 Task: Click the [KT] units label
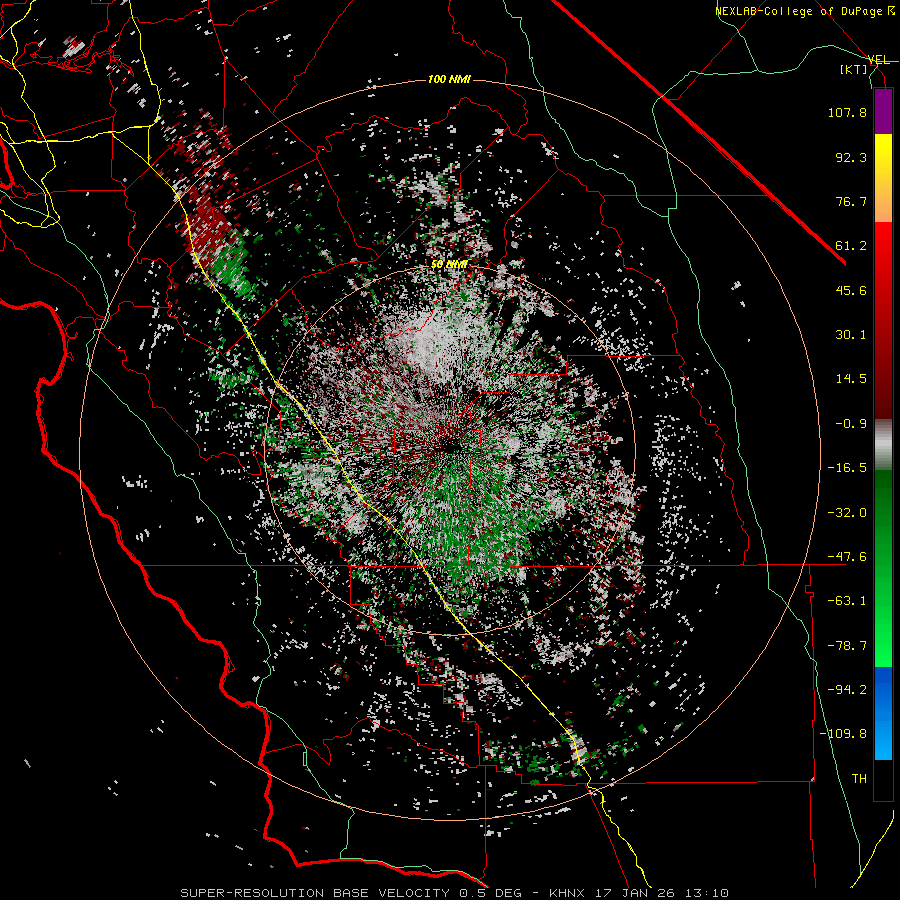point(854,69)
